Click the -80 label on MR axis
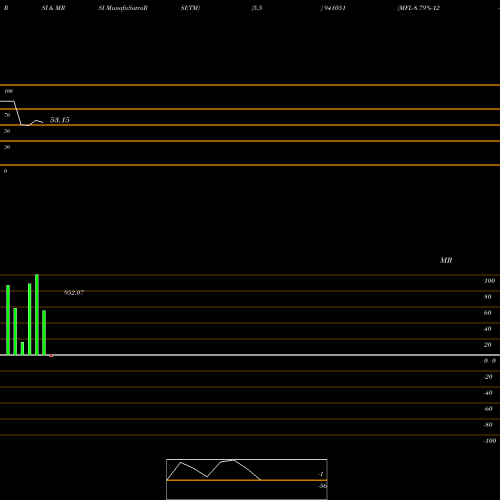The height and width of the screenshot is (500, 500). click(x=488, y=425)
